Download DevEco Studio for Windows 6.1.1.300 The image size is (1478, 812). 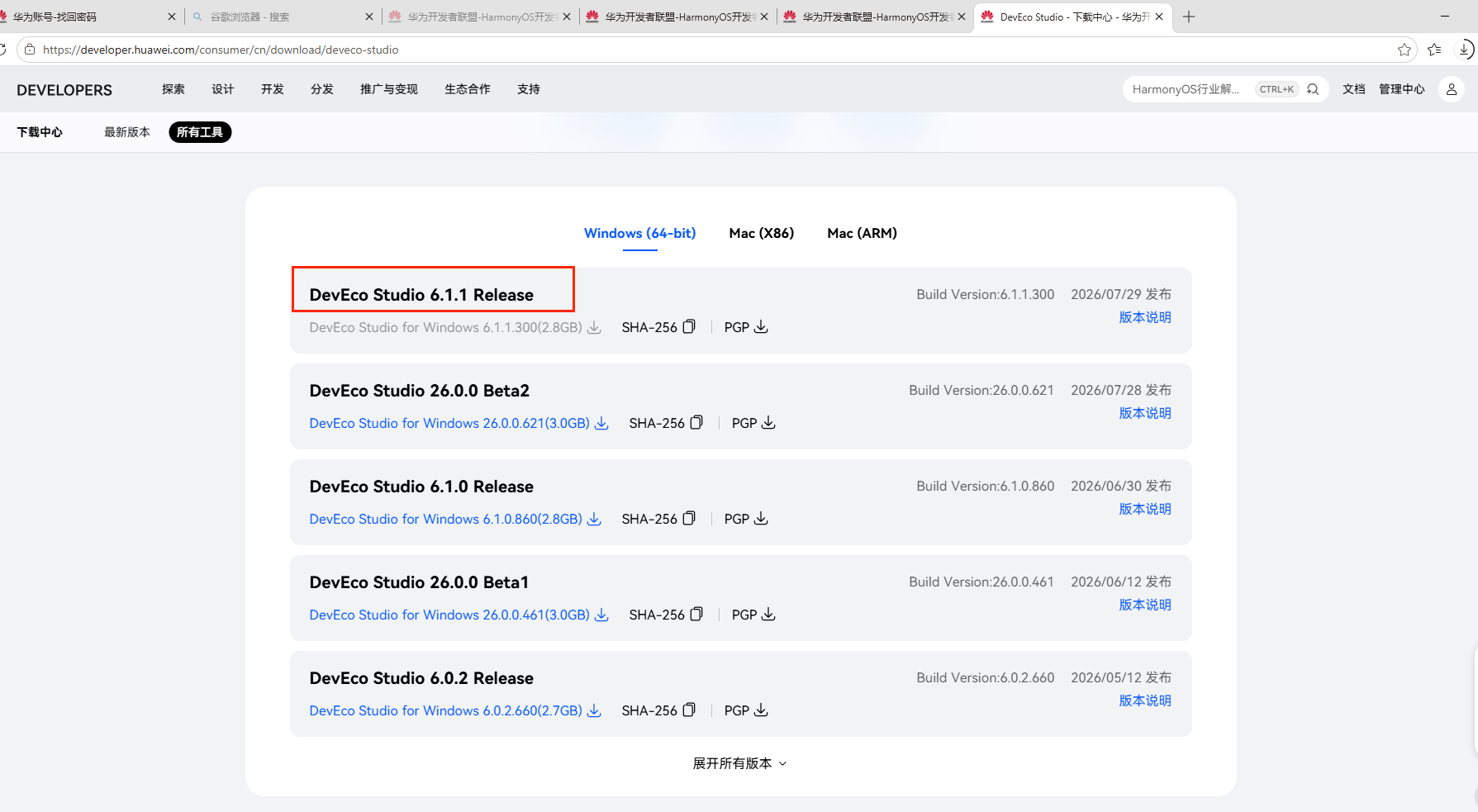click(455, 327)
